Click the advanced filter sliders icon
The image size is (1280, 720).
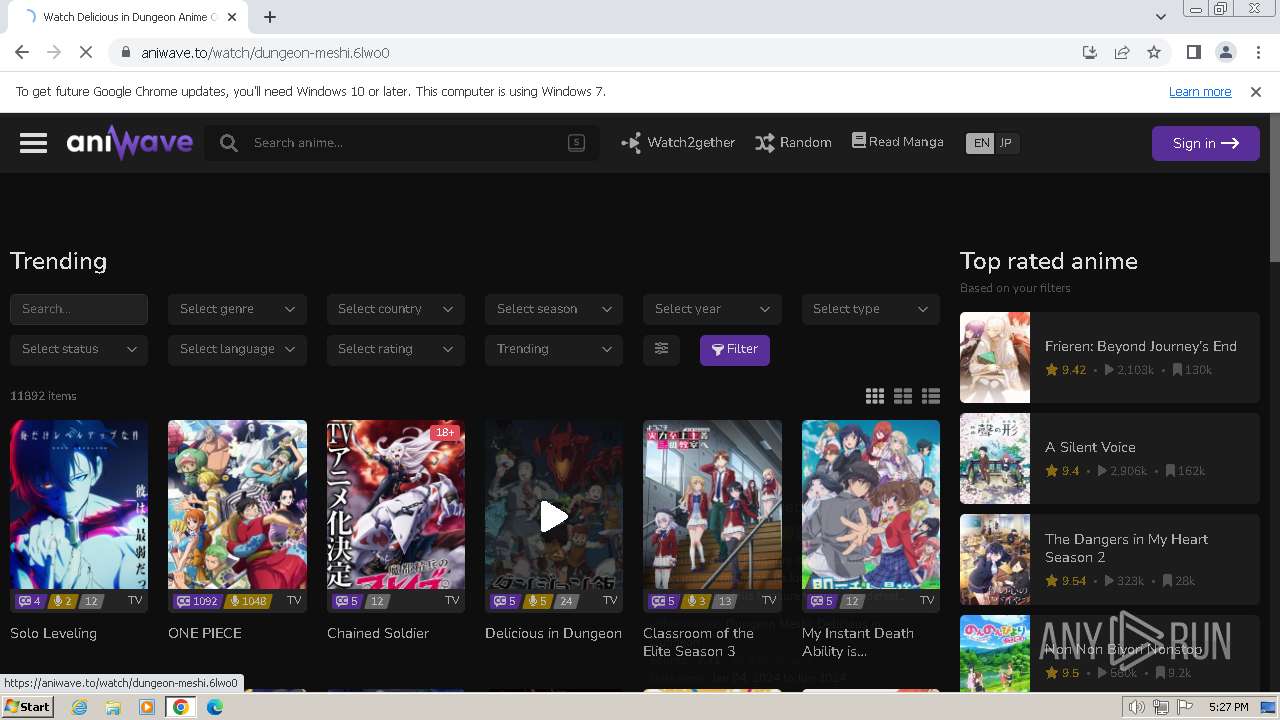click(661, 349)
